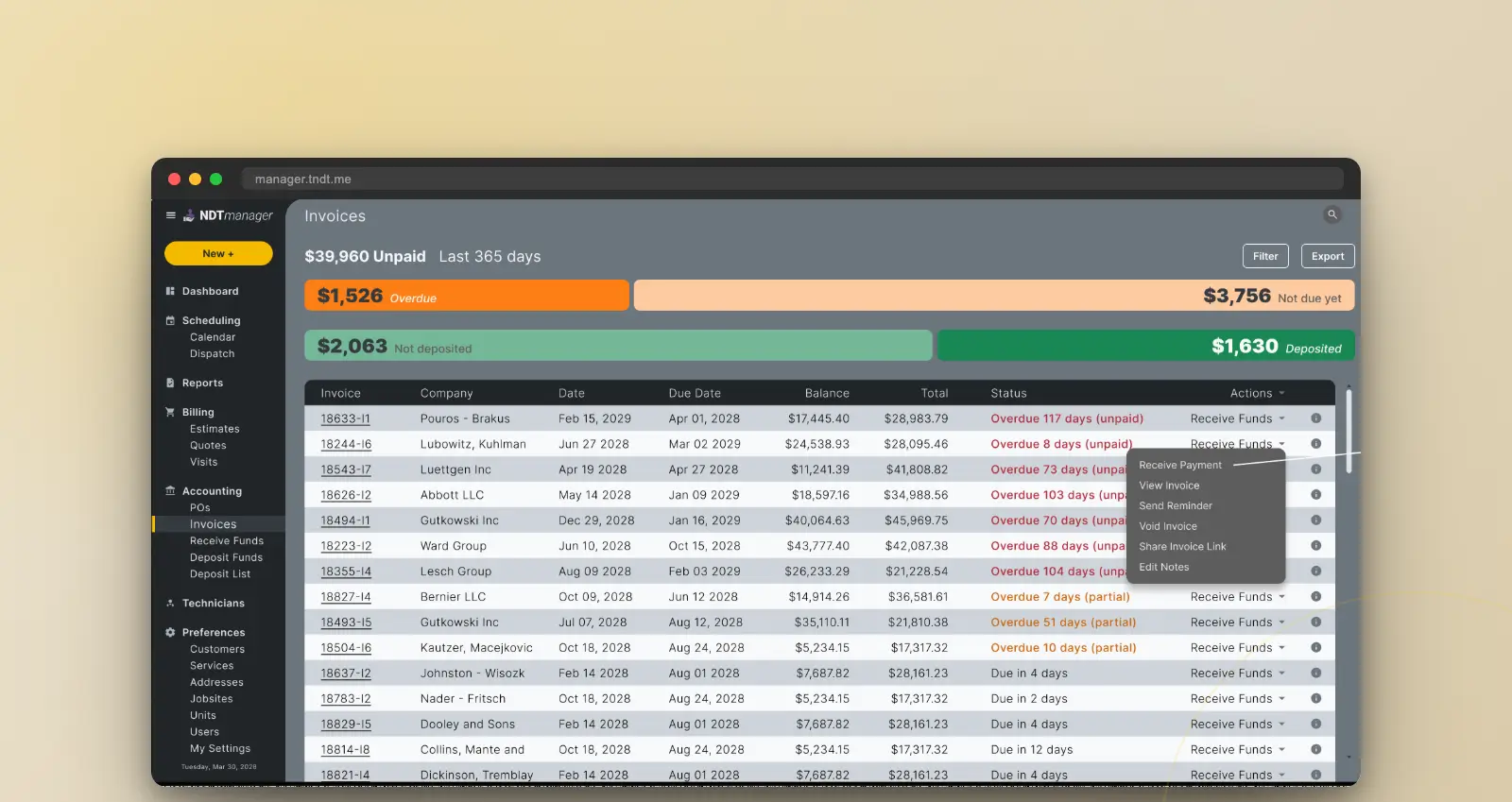Open info icon for invoice 18814-I8
The image size is (1512, 802).
pyautogui.click(x=1315, y=749)
